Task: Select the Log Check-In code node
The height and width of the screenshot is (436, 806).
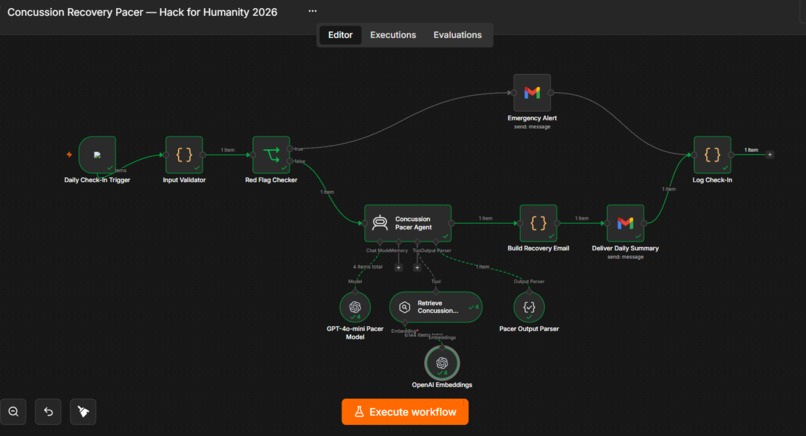Action: click(712, 155)
